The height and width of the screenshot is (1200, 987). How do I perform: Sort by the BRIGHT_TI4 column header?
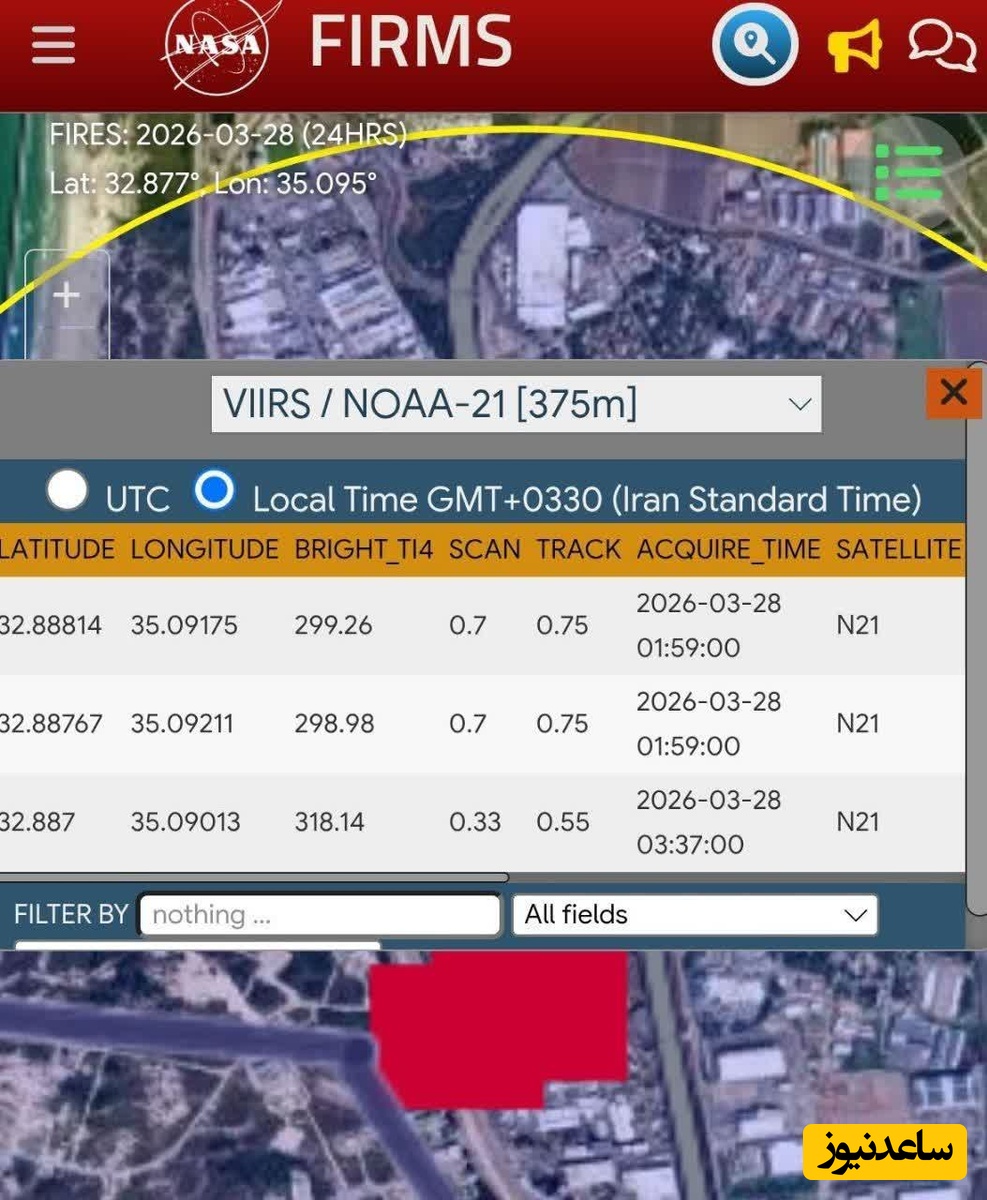[363, 549]
